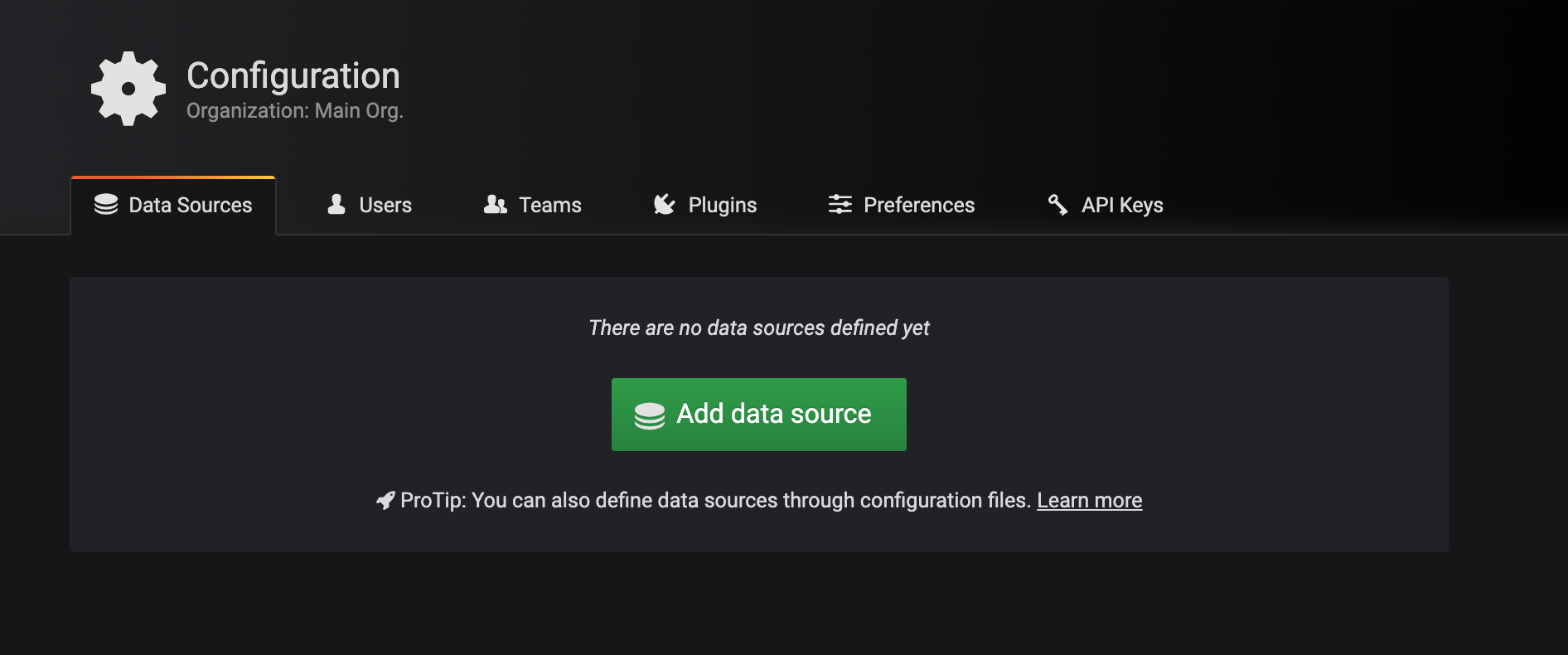Click the Preferences sliders icon
Viewport: 1568px width, 655px height.
(x=840, y=205)
